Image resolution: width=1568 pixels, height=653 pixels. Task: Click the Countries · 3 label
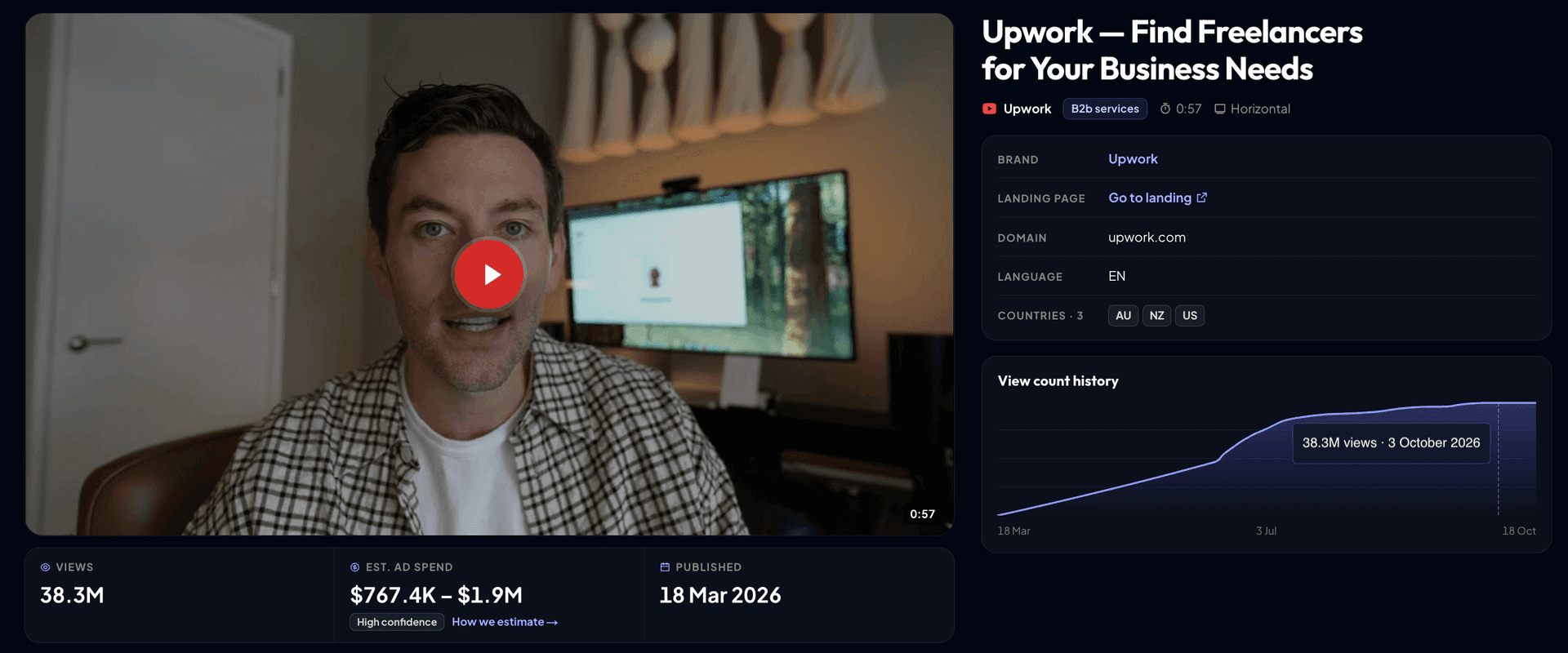(1040, 316)
